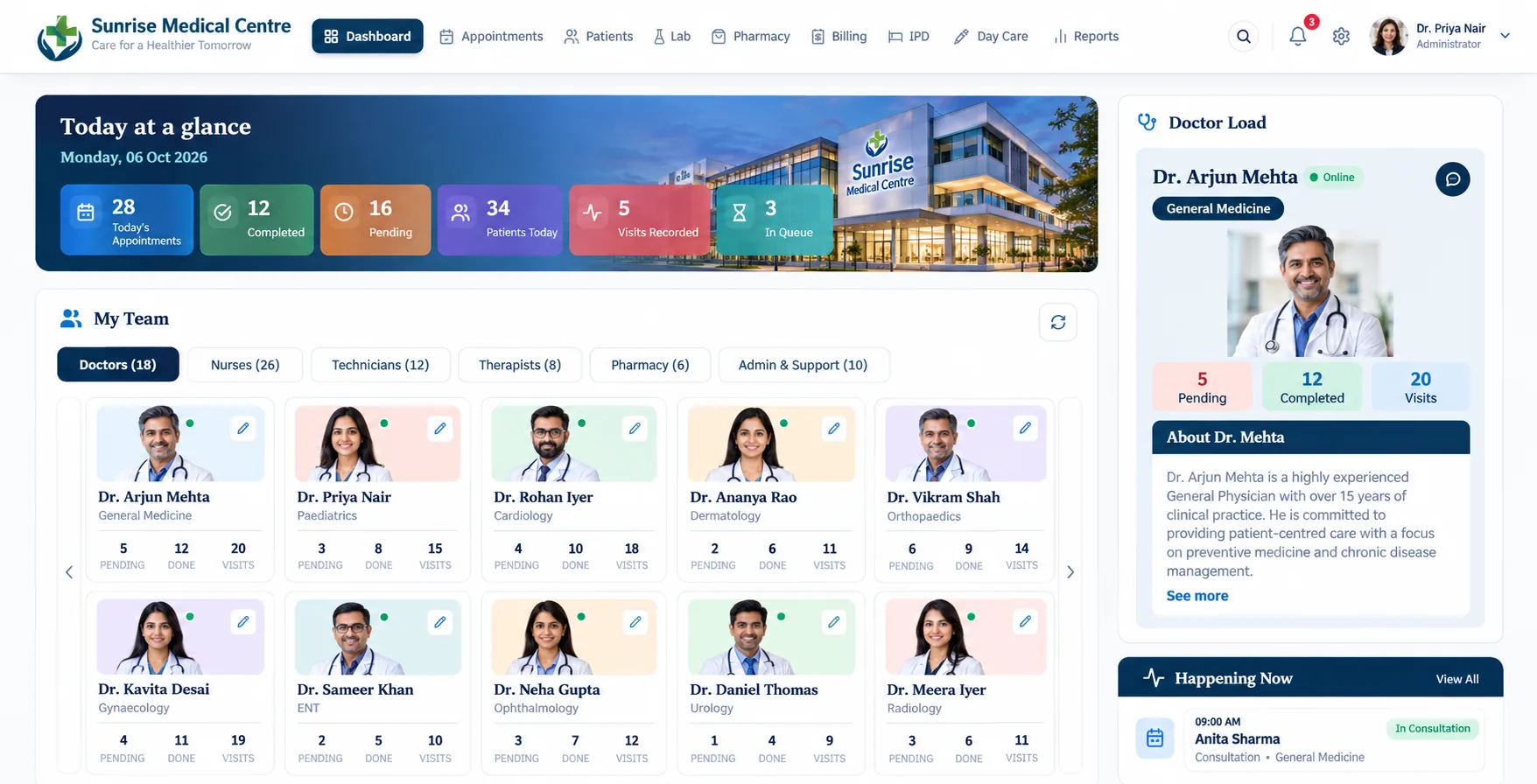Open the notifications bell
The height and width of the screenshot is (784, 1537).
pyautogui.click(x=1298, y=37)
